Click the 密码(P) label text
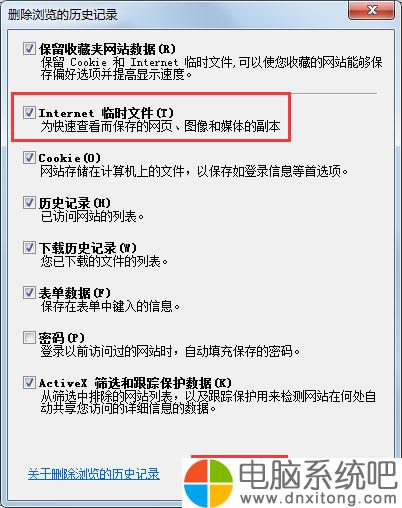402x508 pixels. pos(61,338)
